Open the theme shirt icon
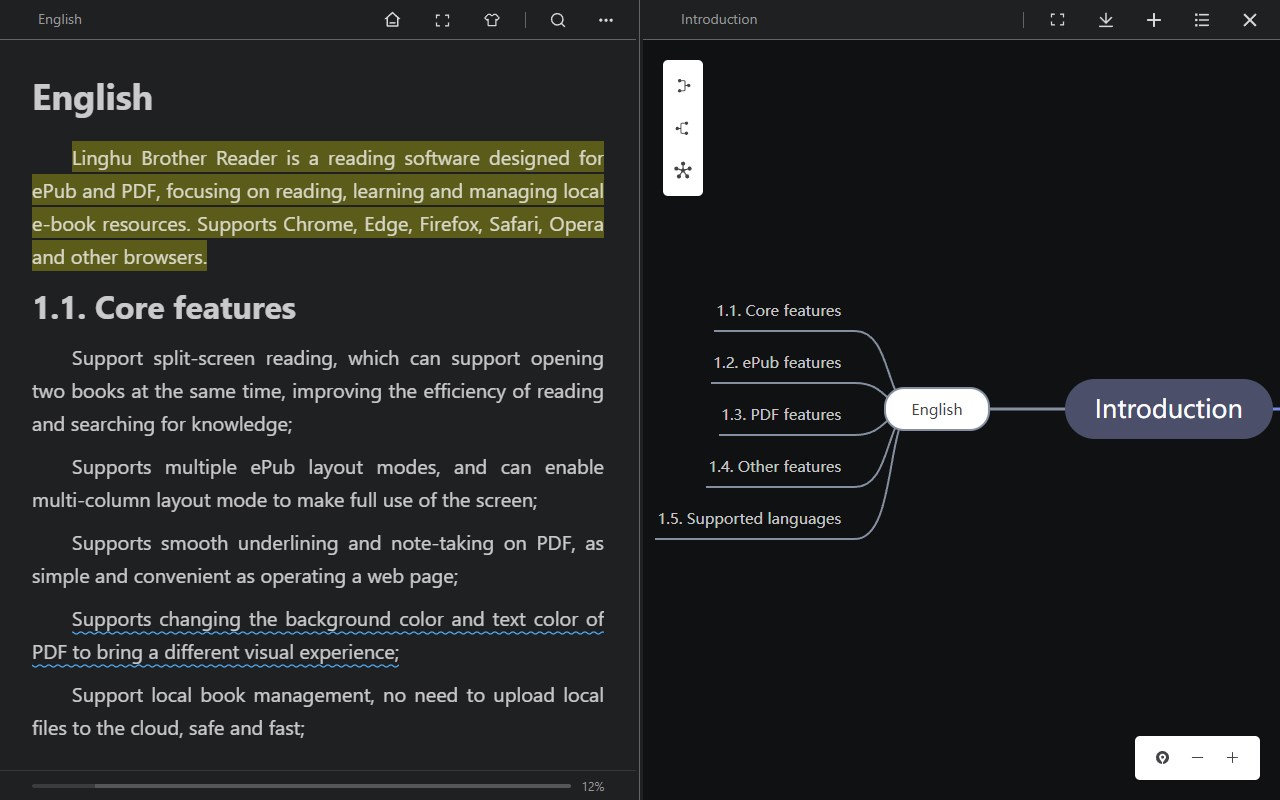 (492, 20)
